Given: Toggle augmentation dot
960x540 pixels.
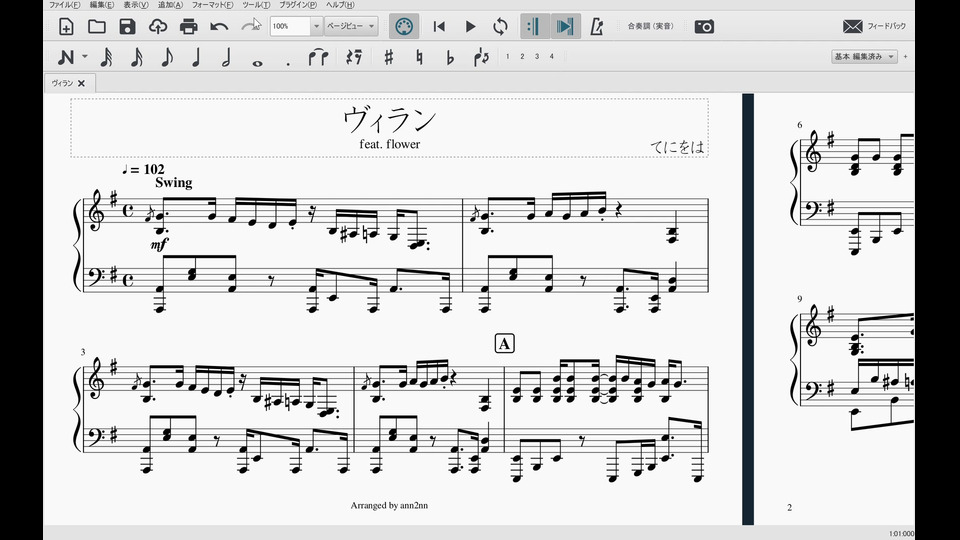Looking at the screenshot, I should click(288, 62).
